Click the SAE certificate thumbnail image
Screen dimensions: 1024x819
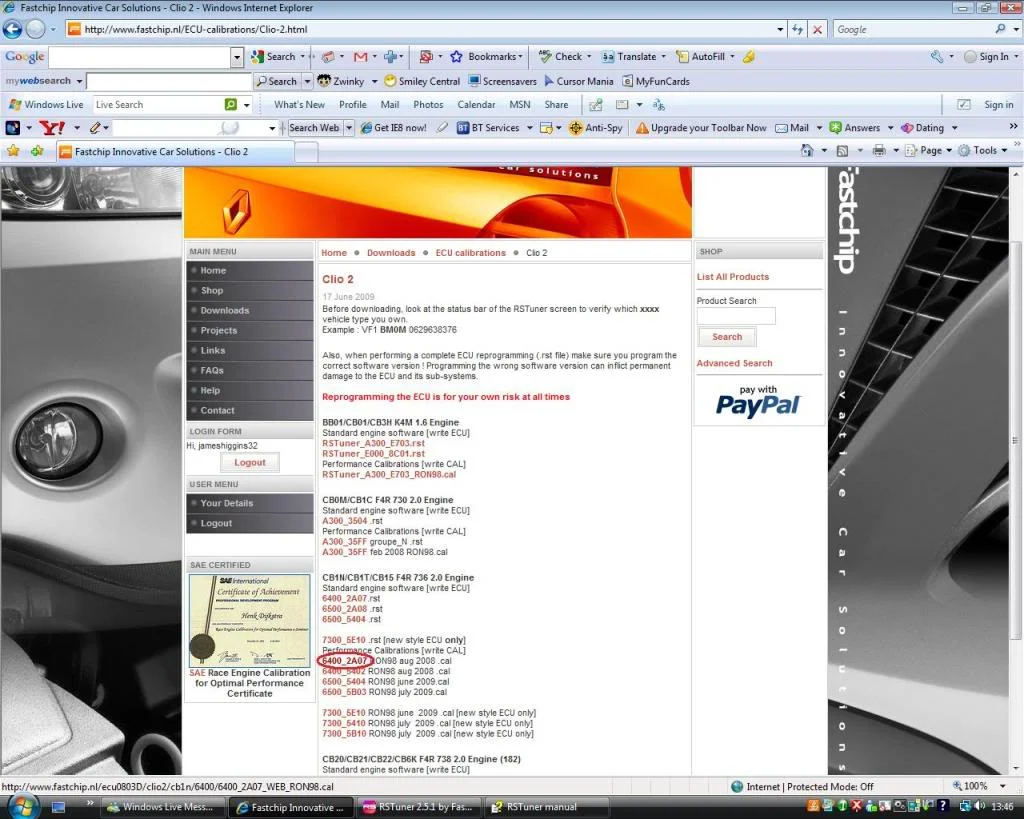(x=249, y=620)
